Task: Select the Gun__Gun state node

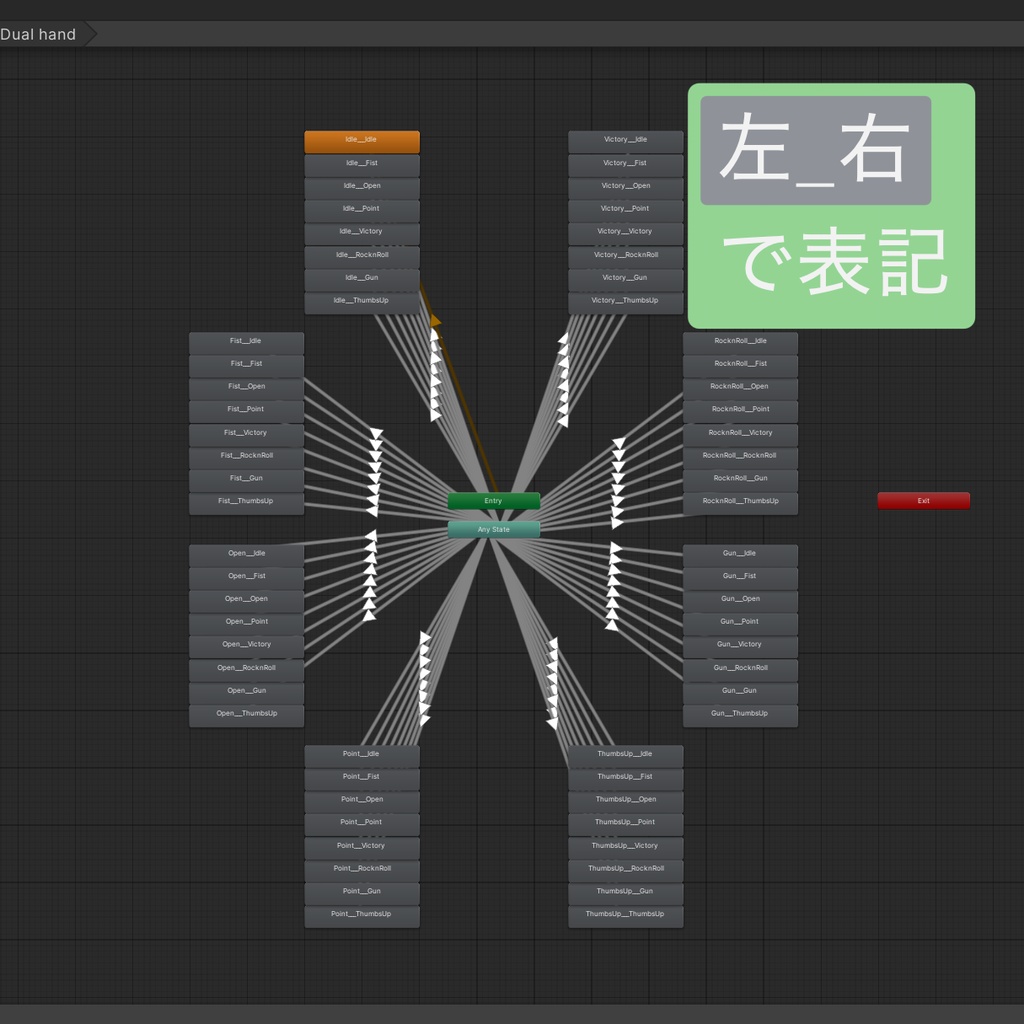Action: [741, 692]
